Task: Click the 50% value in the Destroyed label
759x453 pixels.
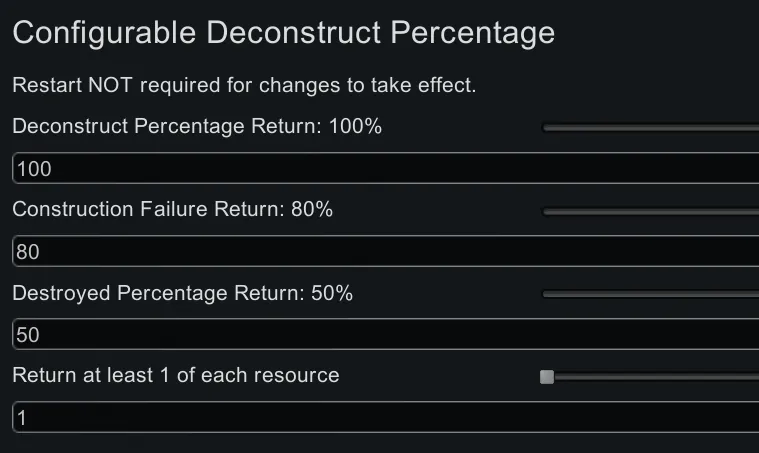Action: 333,294
